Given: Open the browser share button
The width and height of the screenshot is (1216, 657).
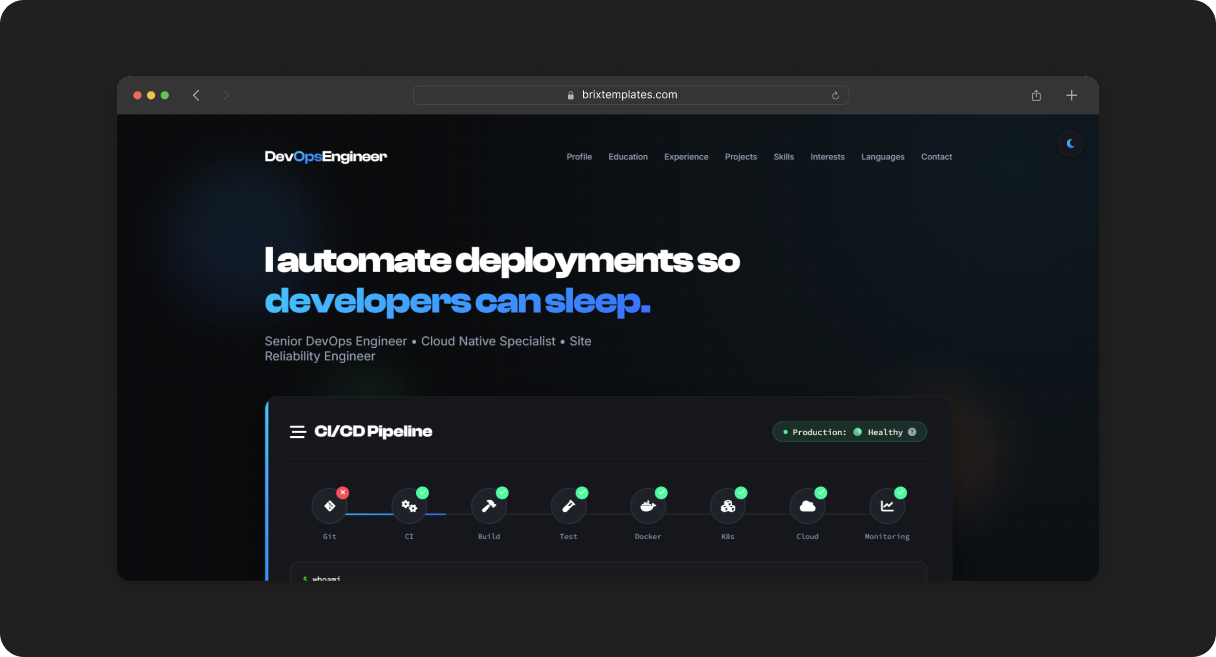Looking at the screenshot, I should click(1036, 95).
